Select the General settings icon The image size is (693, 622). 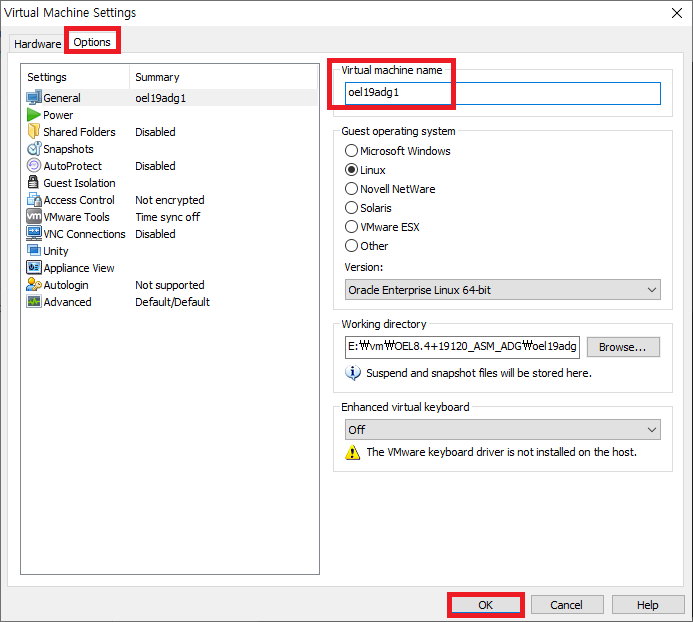[x=34, y=98]
